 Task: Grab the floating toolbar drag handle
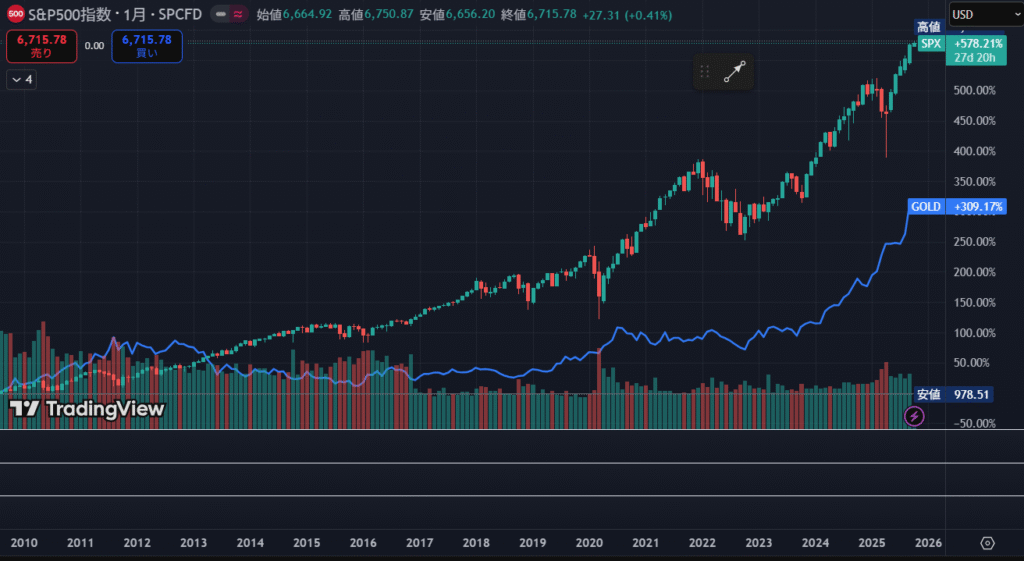coord(705,72)
